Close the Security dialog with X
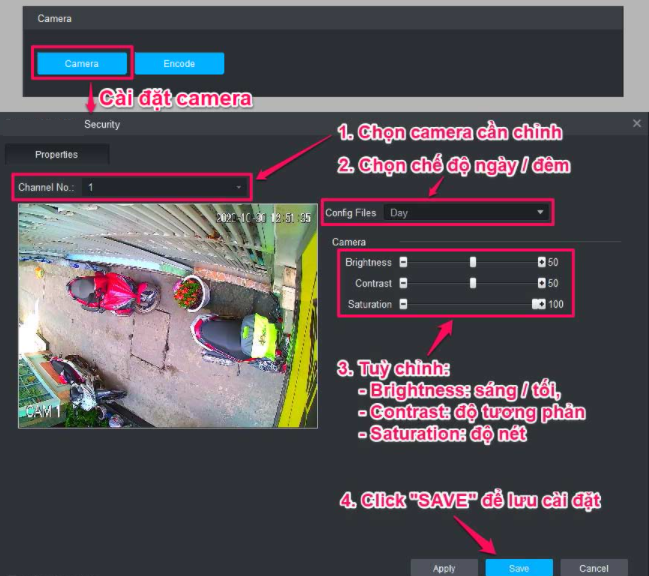This screenshot has height=576, width=649. pyautogui.click(x=637, y=123)
